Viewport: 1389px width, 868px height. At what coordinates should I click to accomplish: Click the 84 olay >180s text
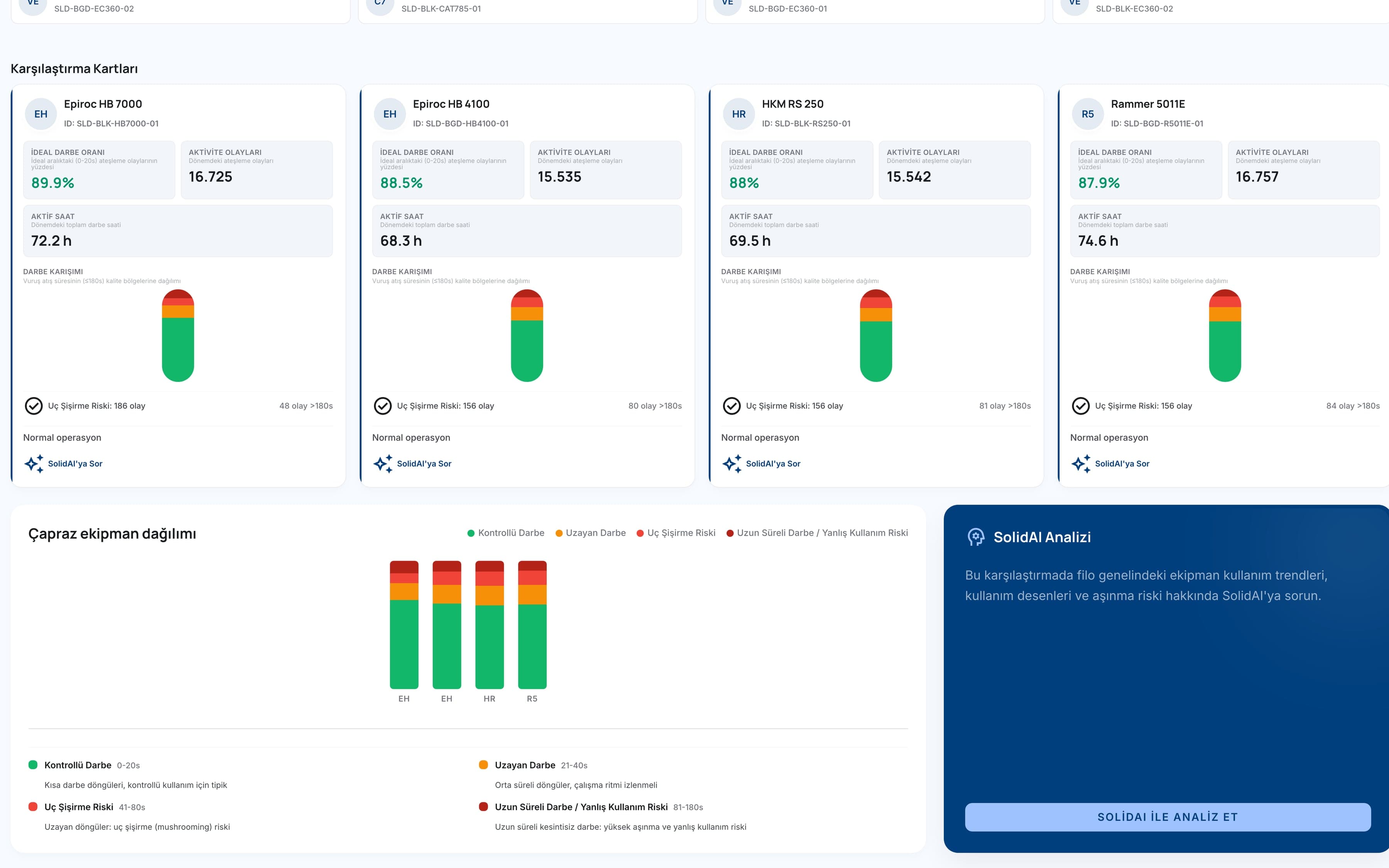click(1353, 406)
